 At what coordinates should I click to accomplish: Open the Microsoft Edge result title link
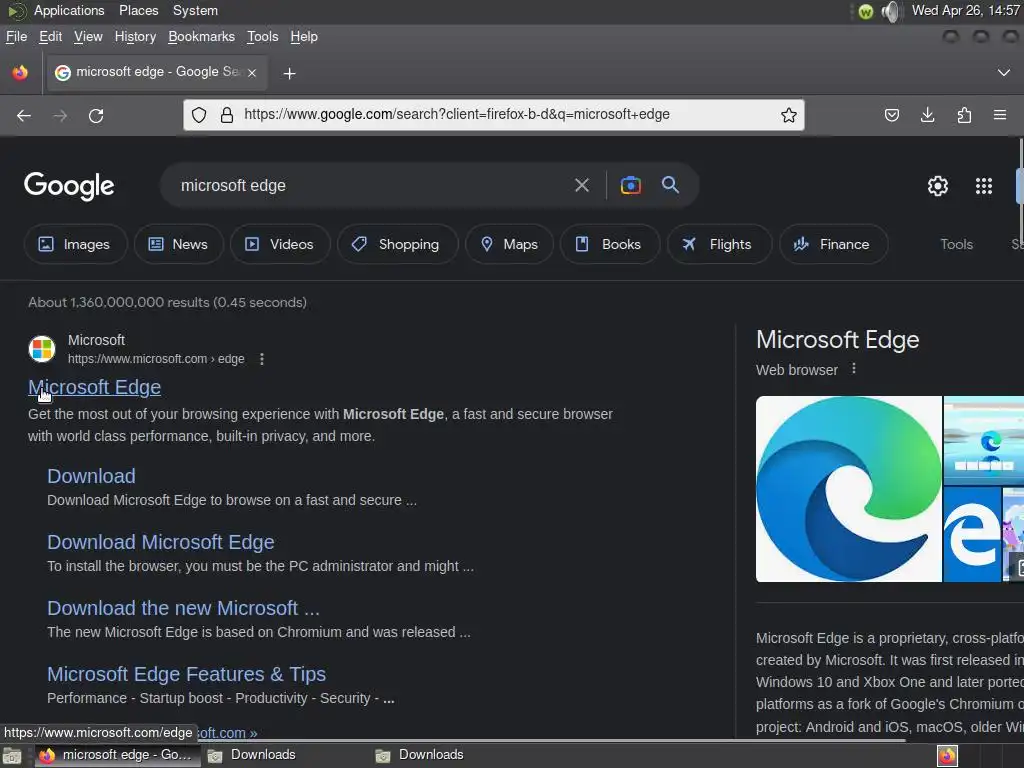(x=95, y=387)
